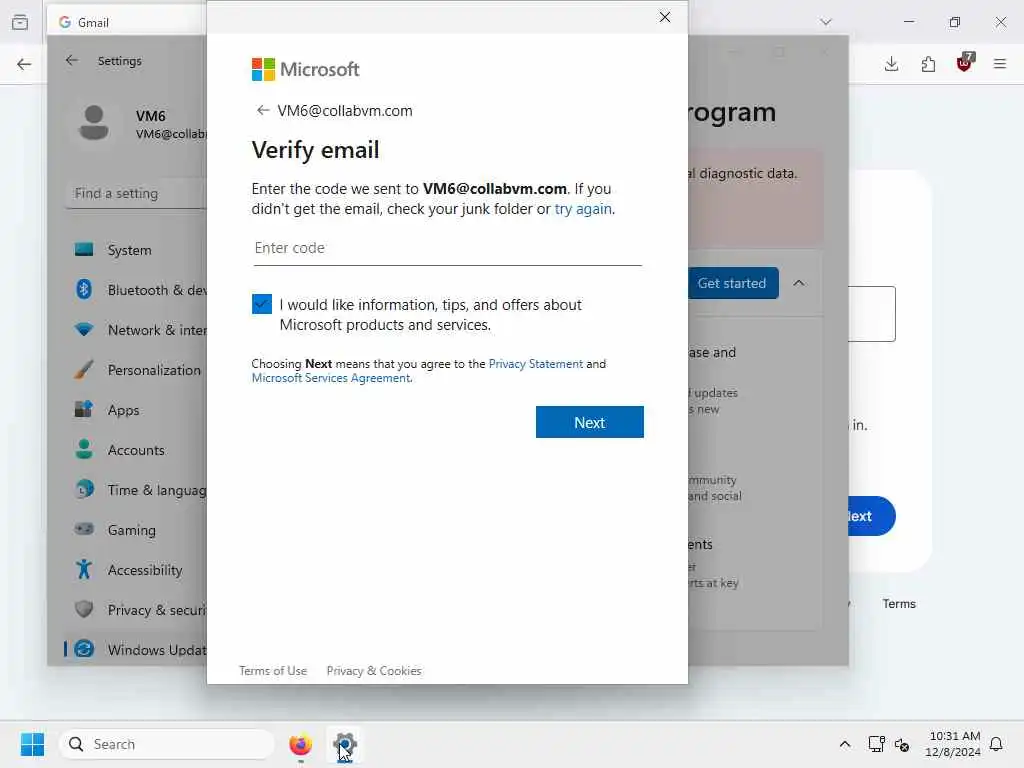
Task: Click the Time & language globe icon
Action: [x=84, y=489]
